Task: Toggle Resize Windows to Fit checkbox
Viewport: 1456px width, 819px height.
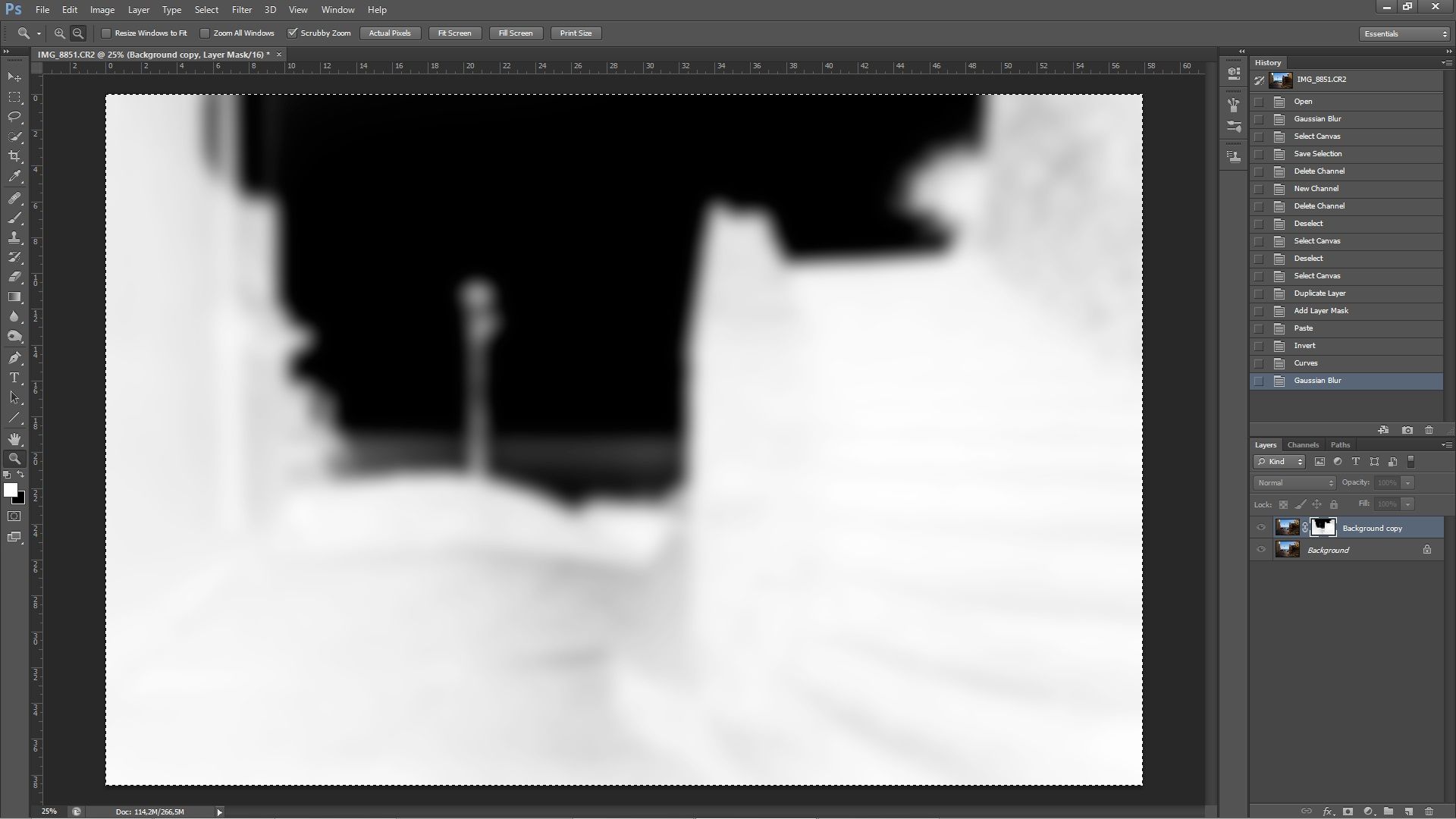Action: (106, 33)
